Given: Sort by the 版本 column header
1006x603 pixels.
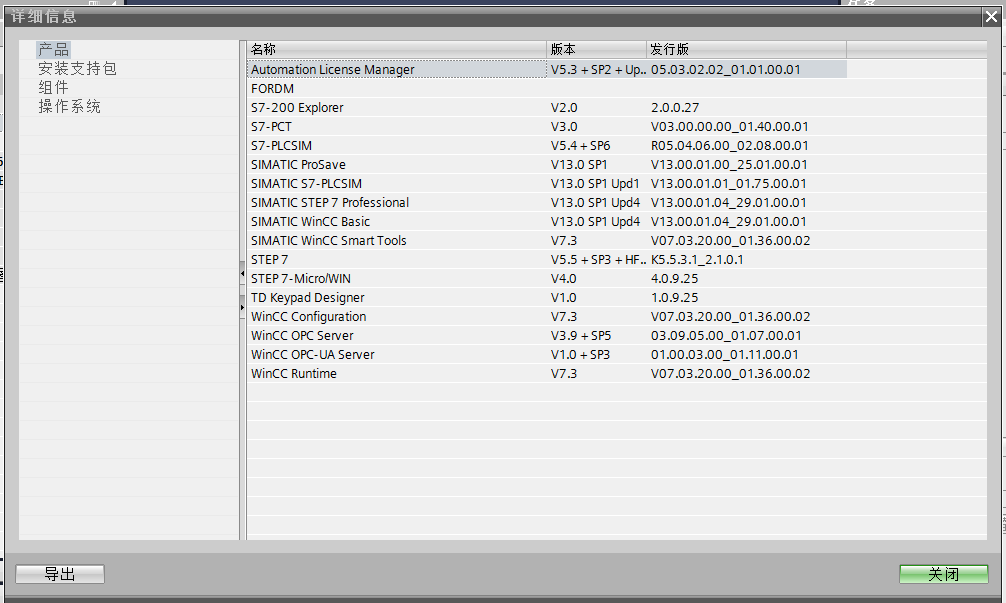Looking at the screenshot, I should click(597, 49).
